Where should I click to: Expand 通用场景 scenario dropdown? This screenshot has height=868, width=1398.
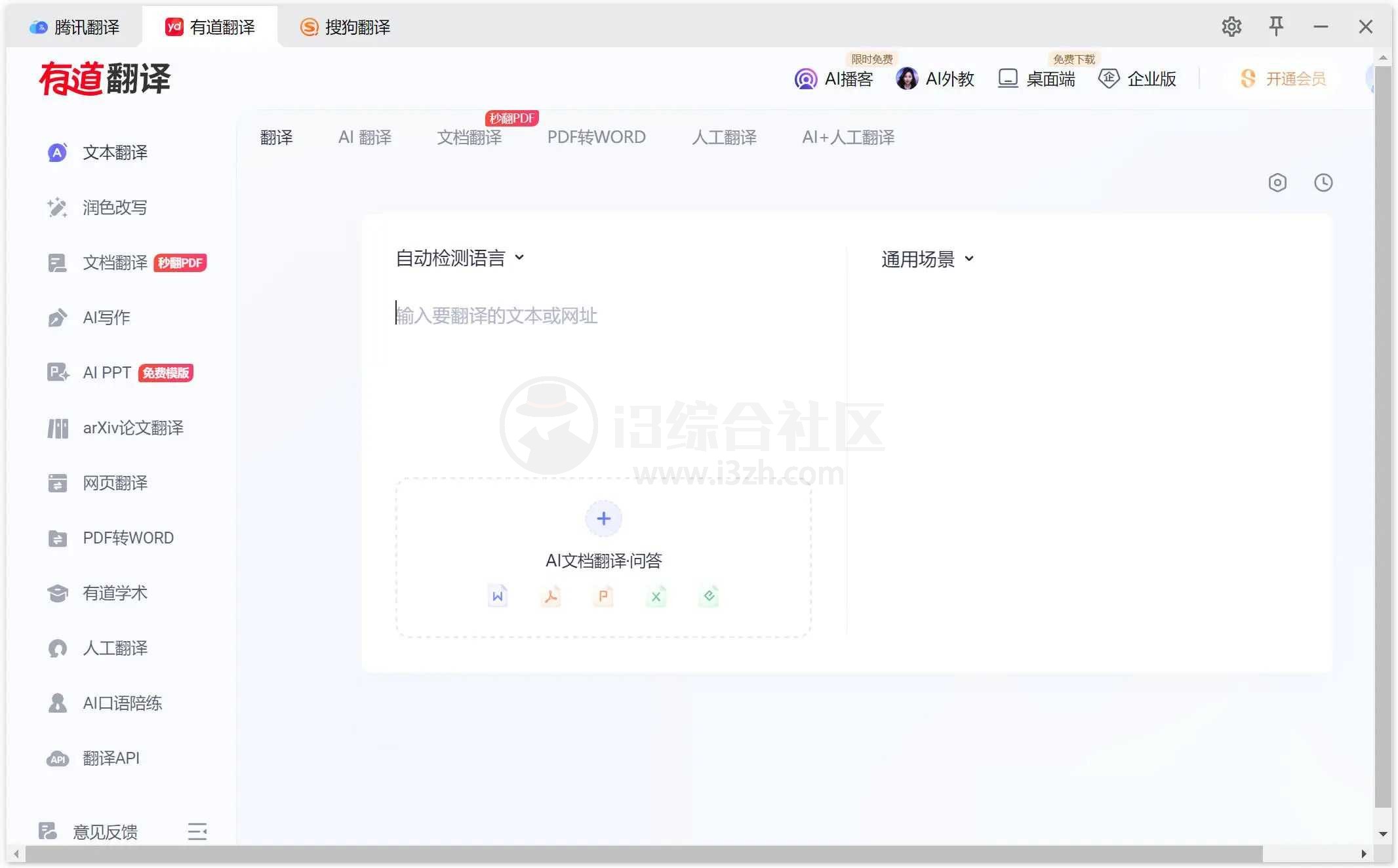point(928,260)
